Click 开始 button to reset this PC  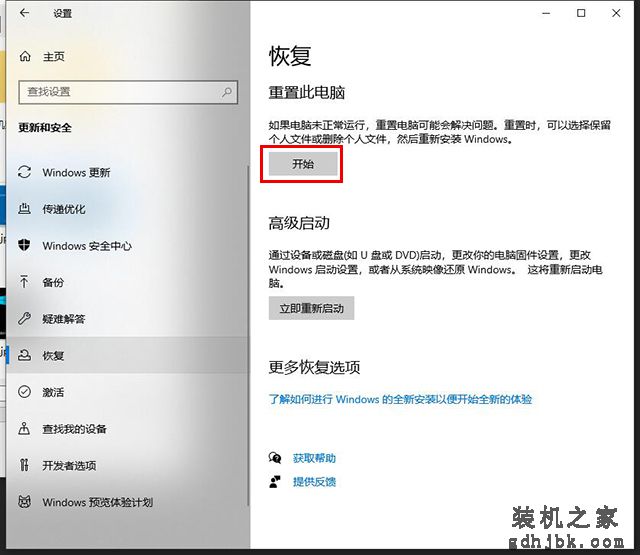click(303, 164)
